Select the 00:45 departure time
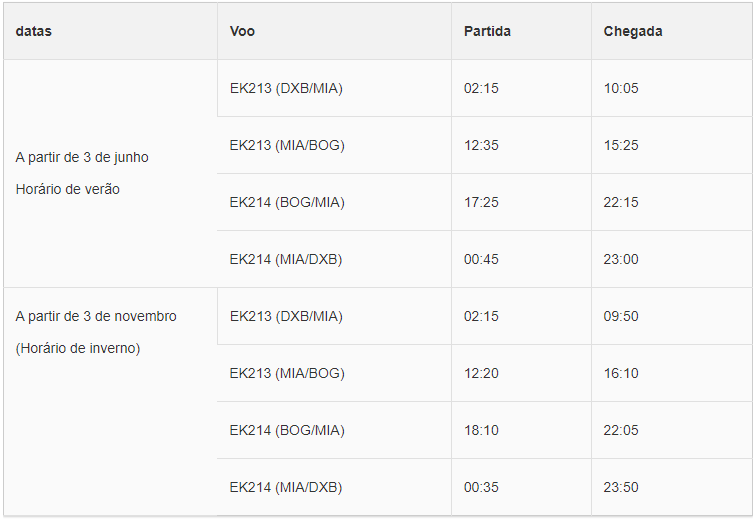 coord(481,259)
